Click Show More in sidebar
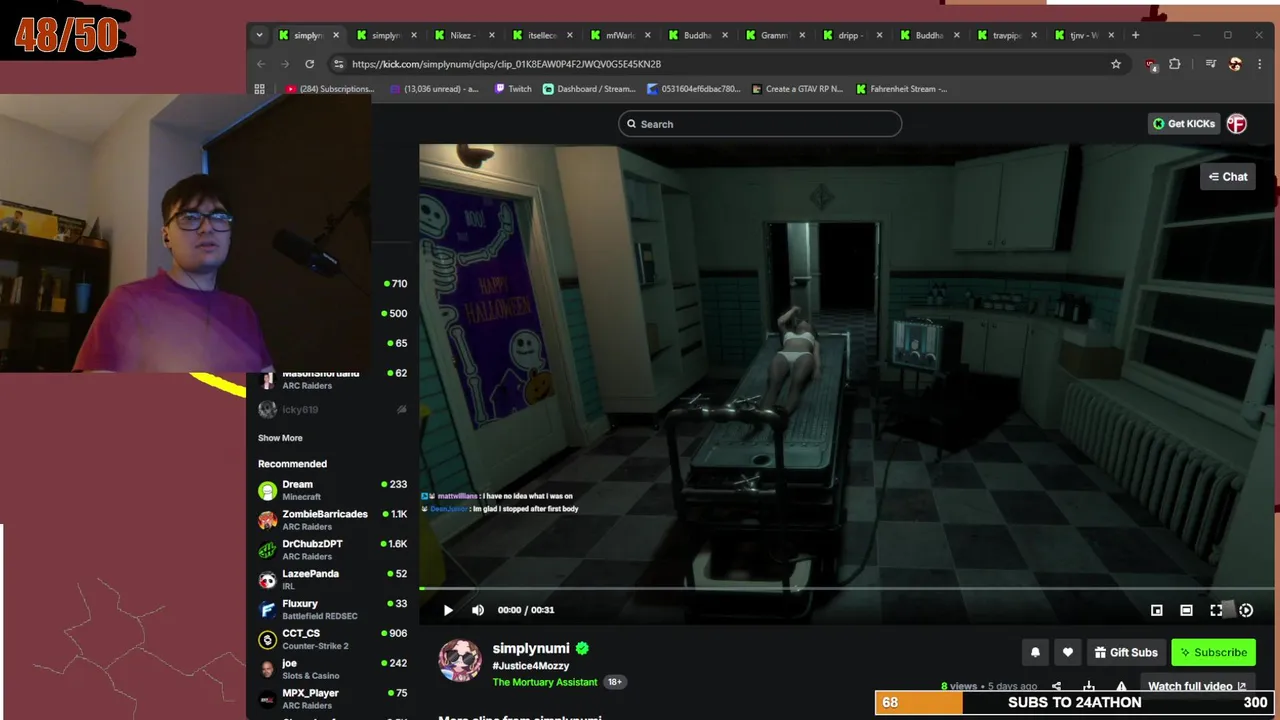This screenshot has width=1280, height=720. (x=280, y=438)
